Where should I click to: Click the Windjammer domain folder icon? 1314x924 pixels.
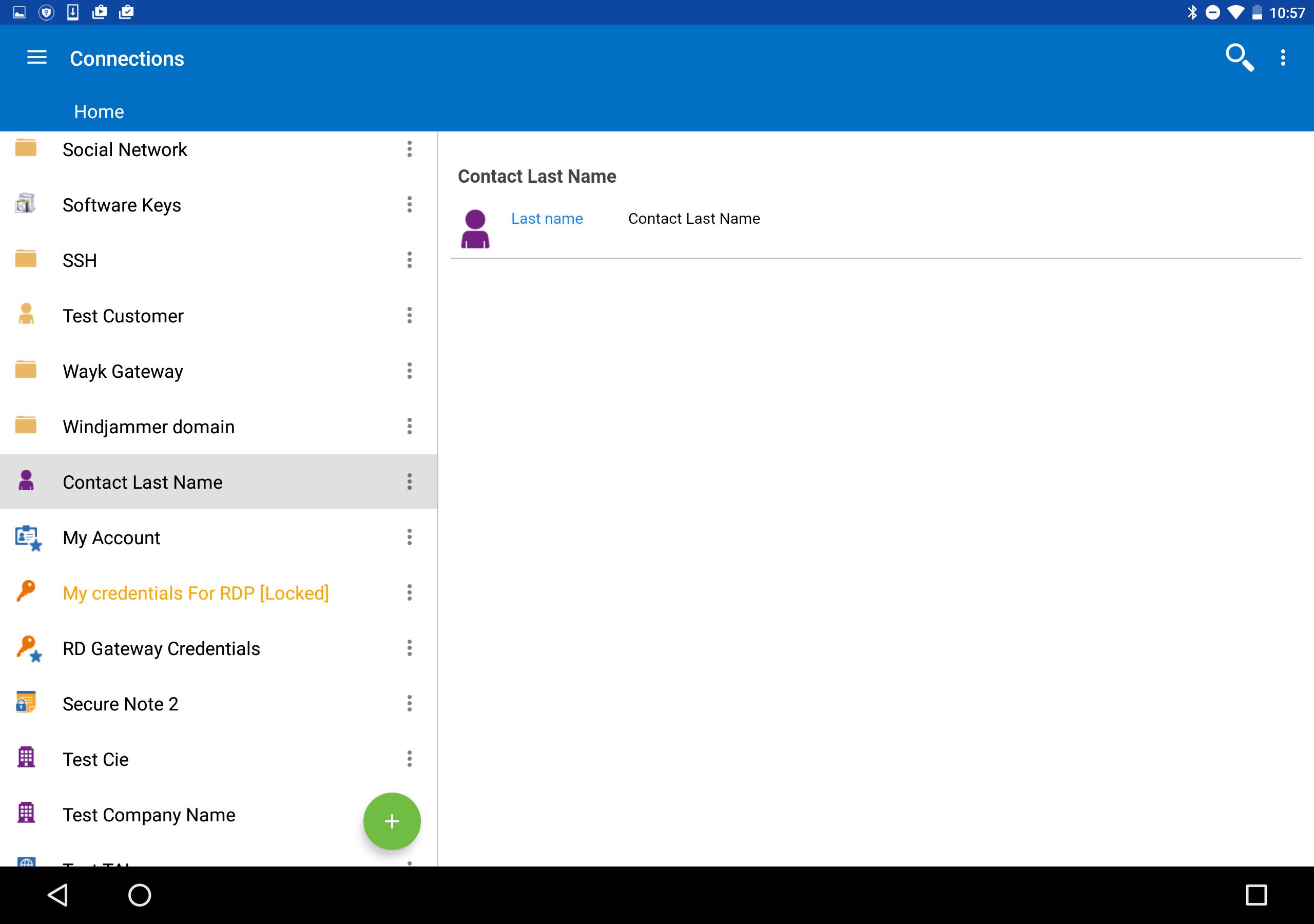[26, 426]
